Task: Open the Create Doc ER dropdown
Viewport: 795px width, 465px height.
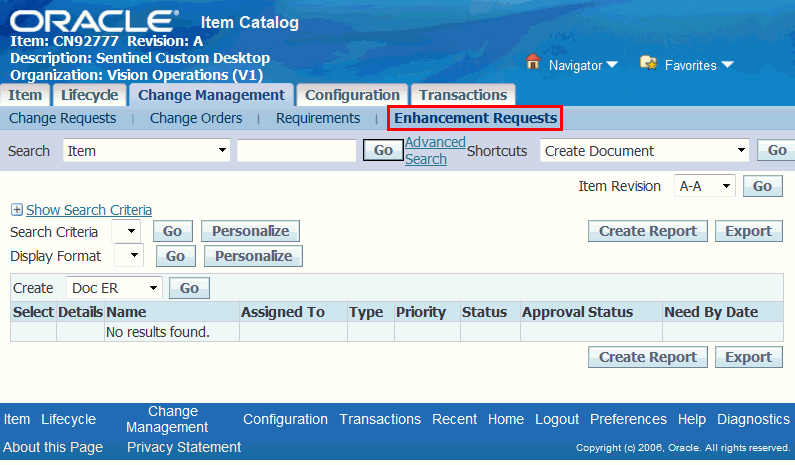Action: pos(115,288)
